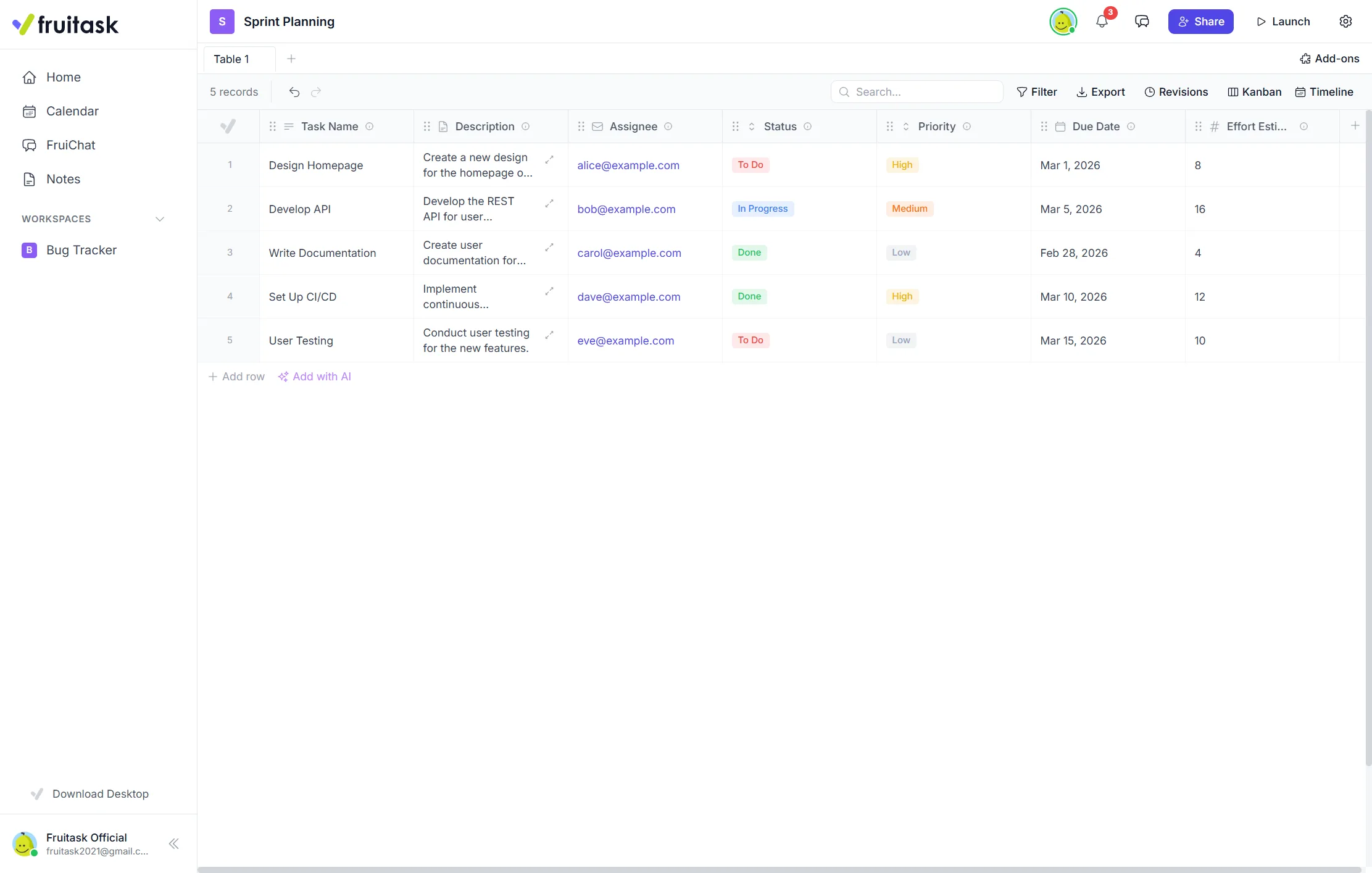The height and width of the screenshot is (873, 1372).
Task: Switch to Timeline view
Action: click(x=1324, y=92)
